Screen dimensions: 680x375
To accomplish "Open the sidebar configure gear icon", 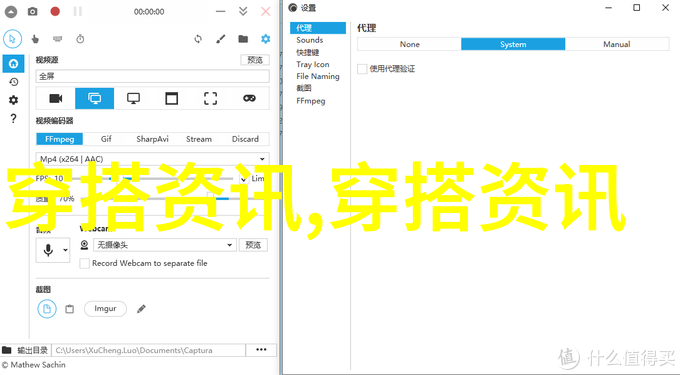I will [13, 100].
